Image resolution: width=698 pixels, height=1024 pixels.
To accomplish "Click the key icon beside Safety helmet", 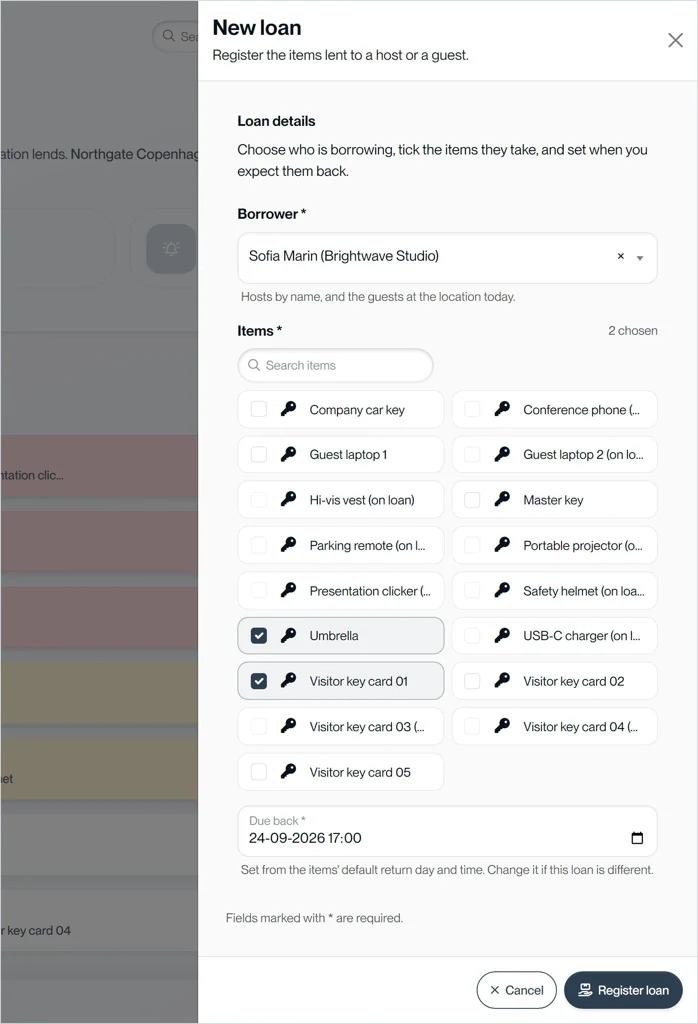I will coord(501,590).
